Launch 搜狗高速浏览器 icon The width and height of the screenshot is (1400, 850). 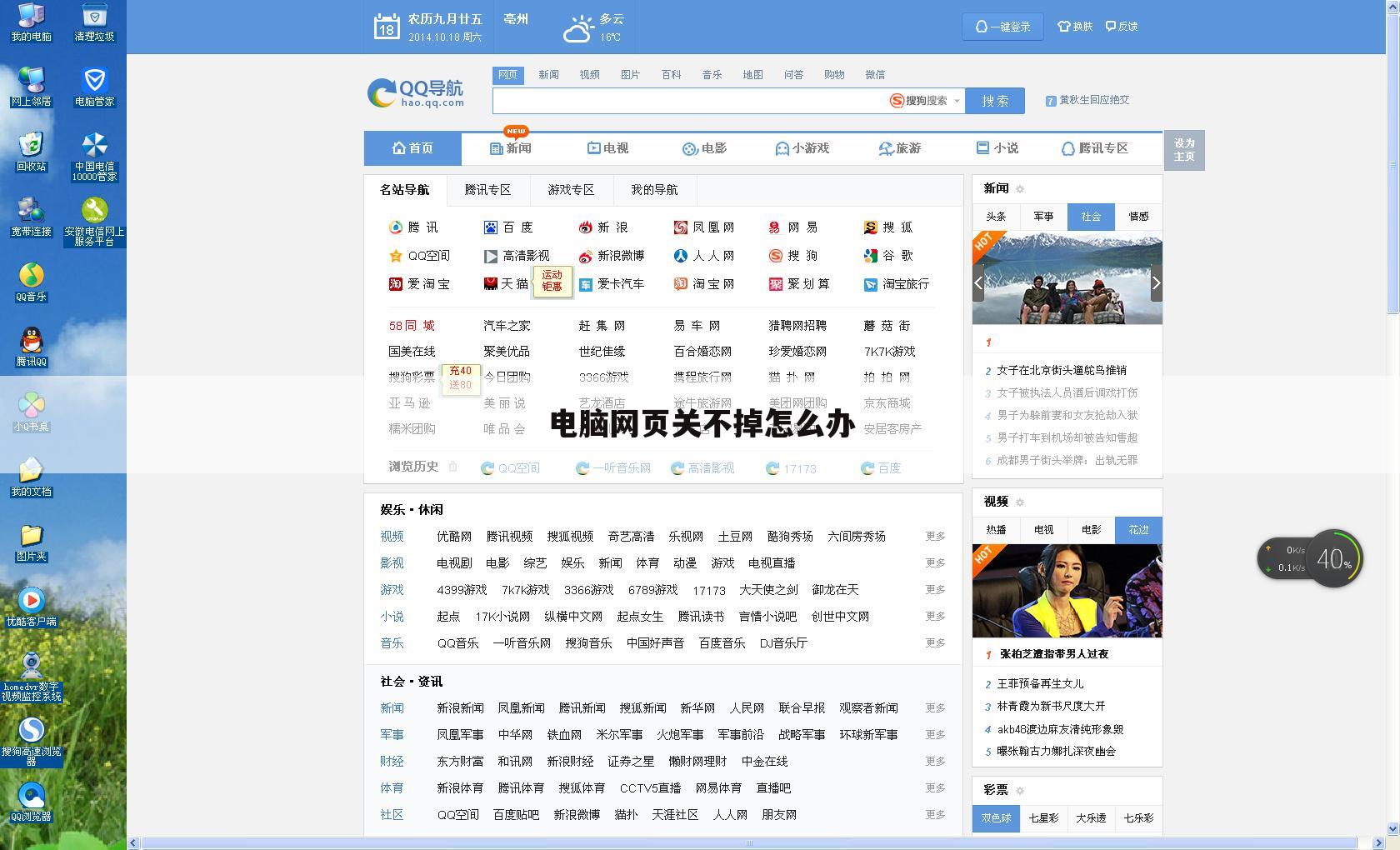click(x=31, y=742)
